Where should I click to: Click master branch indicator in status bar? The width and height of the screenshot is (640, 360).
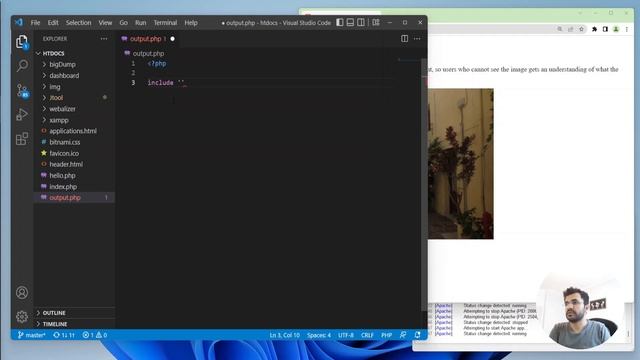[x=31, y=335]
